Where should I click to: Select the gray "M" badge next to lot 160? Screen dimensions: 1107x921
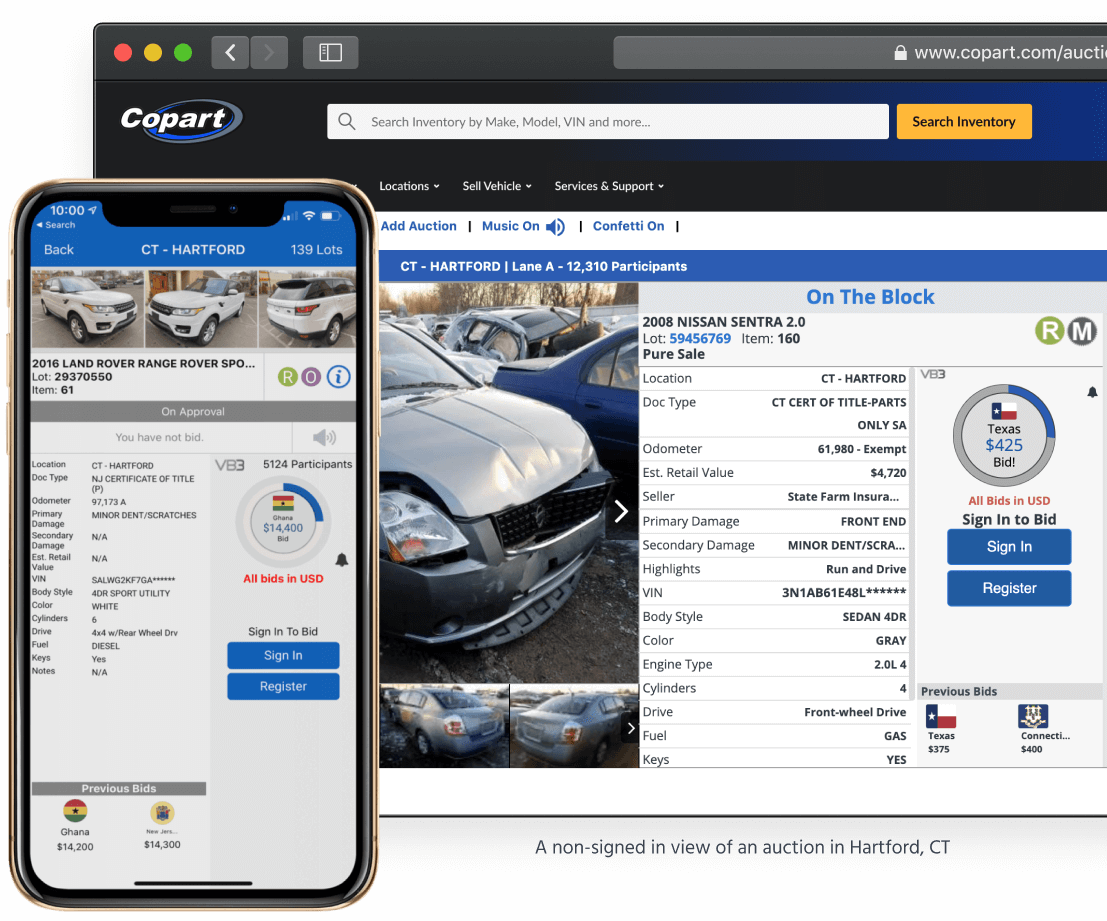pyautogui.click(x=1081, y=330)
